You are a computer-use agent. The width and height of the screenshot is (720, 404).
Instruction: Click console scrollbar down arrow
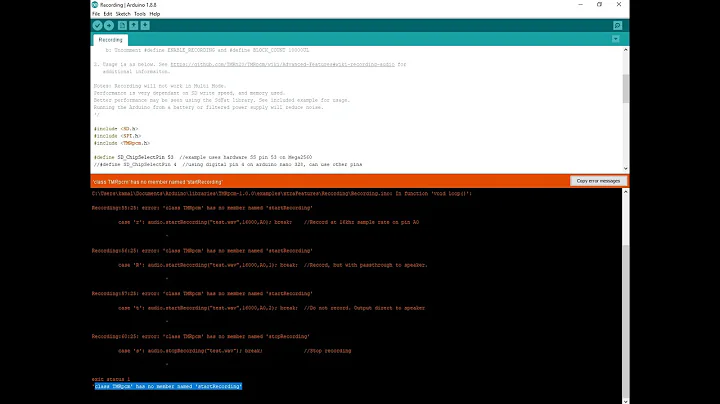coord(625,400)
